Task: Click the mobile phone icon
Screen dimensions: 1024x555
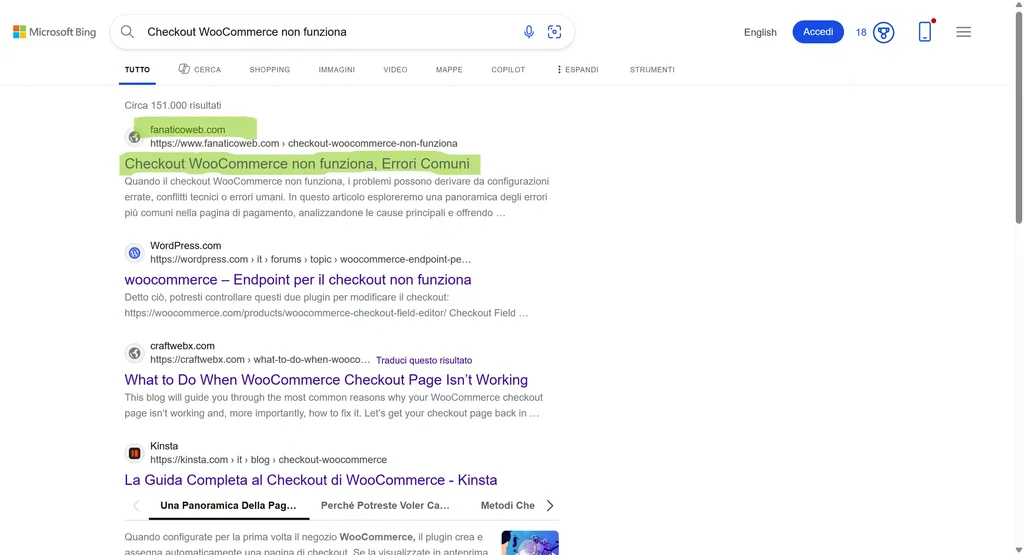Action: click(x=925, y=32)
